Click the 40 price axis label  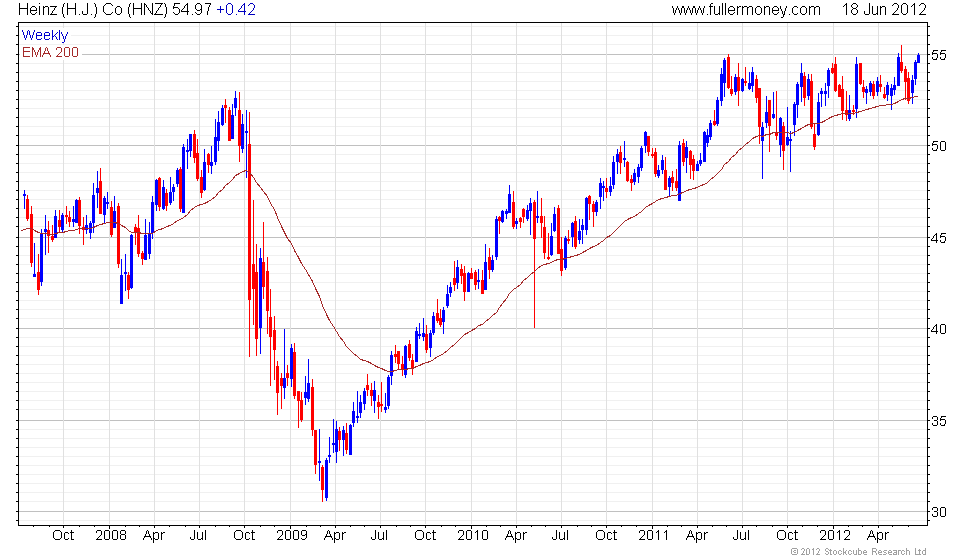point(939,329)
